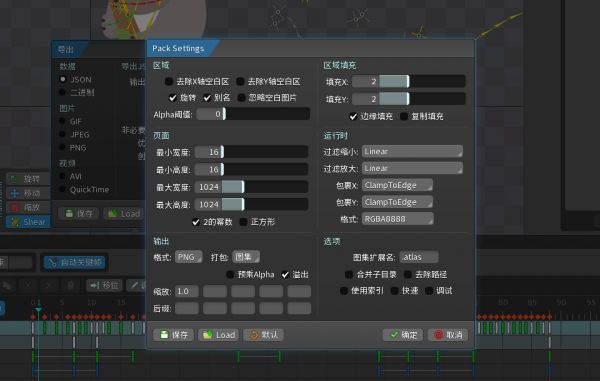Confirm with the 确定 checkmark button
This screenshot has height=381, width=600.
pyautogui.click(x=403, y=335)
